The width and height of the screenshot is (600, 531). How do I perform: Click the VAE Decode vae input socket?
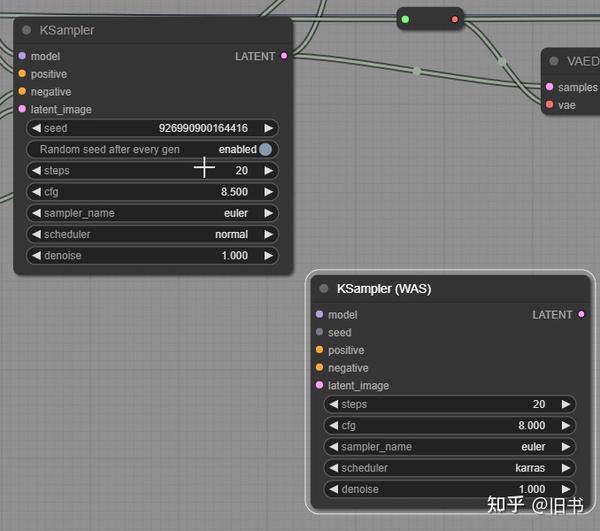coord(549,104)
